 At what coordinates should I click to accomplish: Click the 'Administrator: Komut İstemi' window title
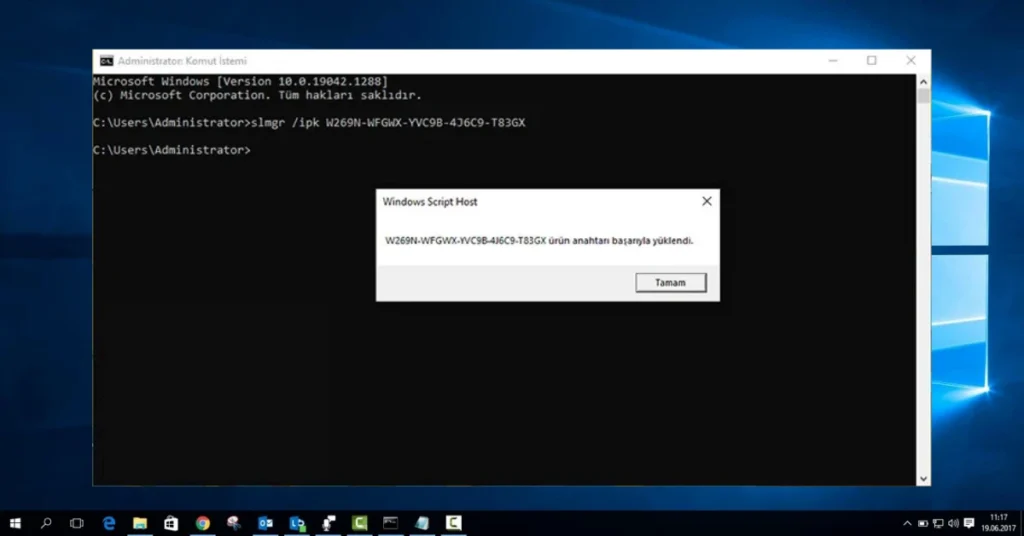pos(182,61)
